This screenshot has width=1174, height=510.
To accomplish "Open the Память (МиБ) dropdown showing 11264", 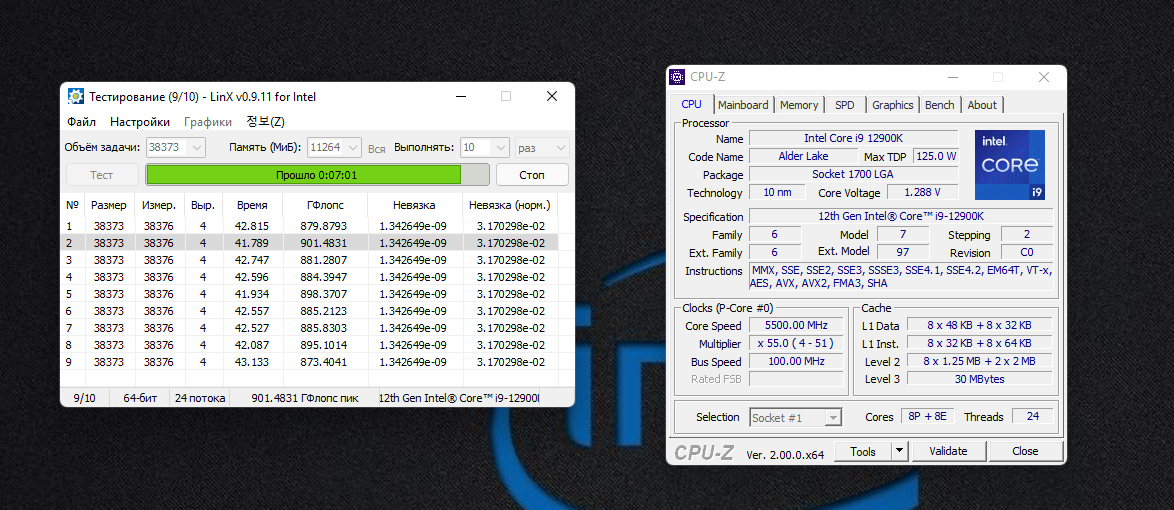I will 335,148.
